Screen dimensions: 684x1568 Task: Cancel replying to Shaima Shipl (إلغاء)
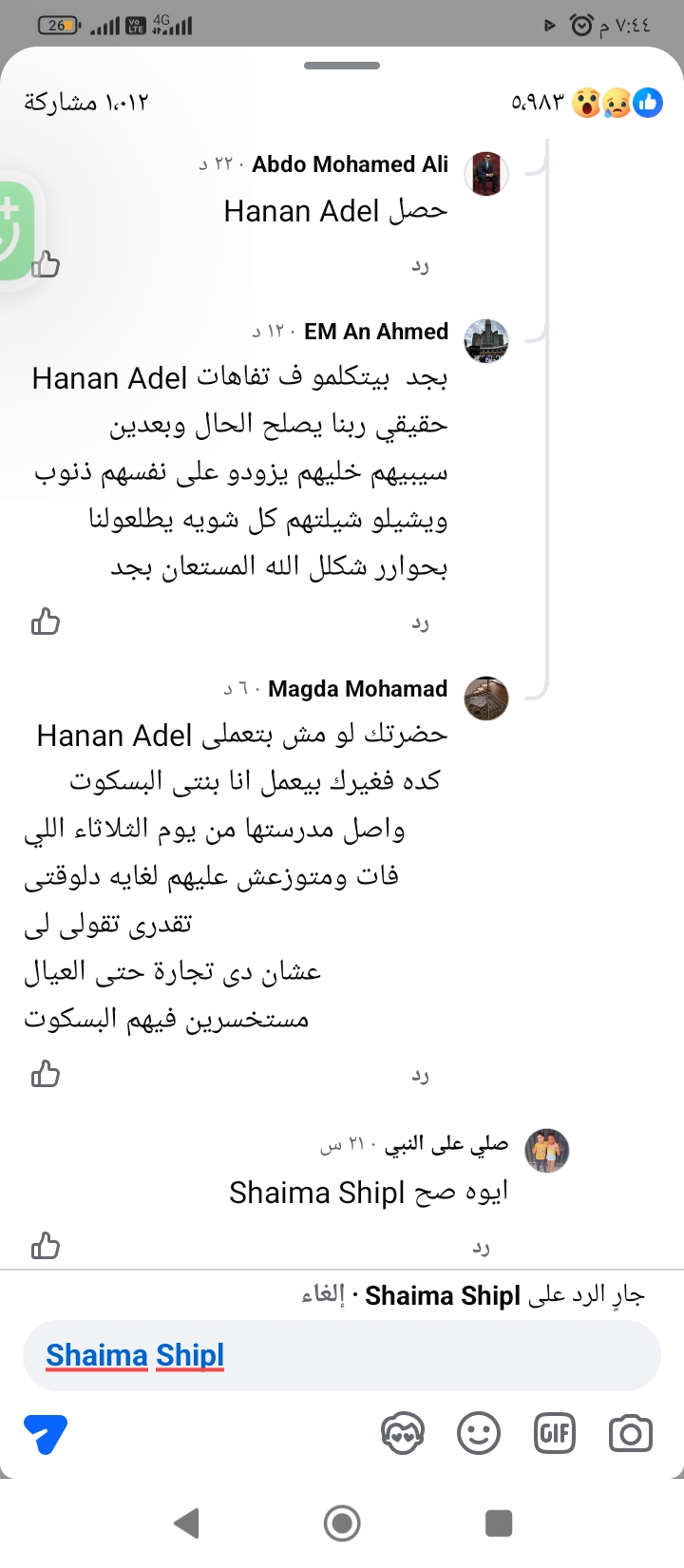323,1295
